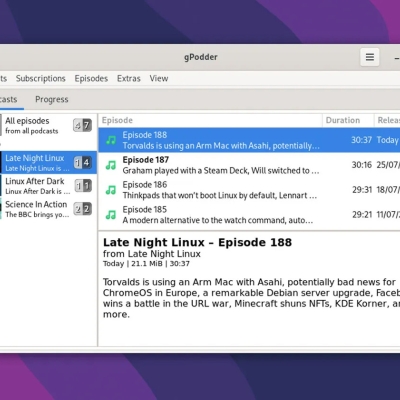Click the 11/07 release date cell

click(388, 215)
